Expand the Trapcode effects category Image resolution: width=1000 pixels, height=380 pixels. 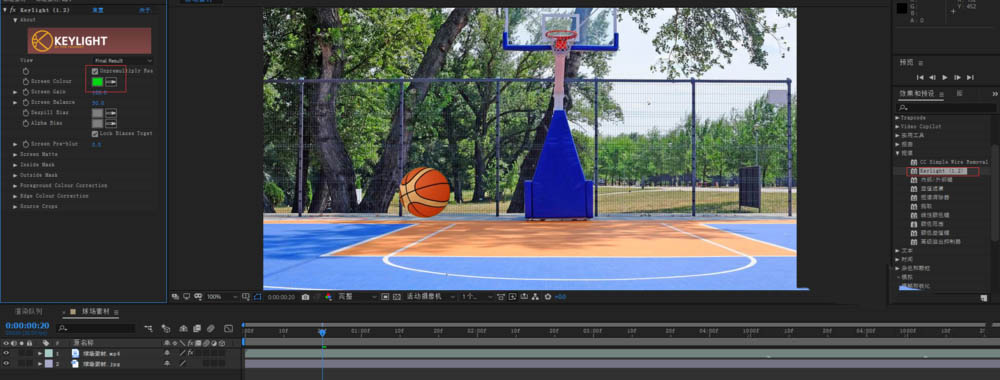pos(898,118)
